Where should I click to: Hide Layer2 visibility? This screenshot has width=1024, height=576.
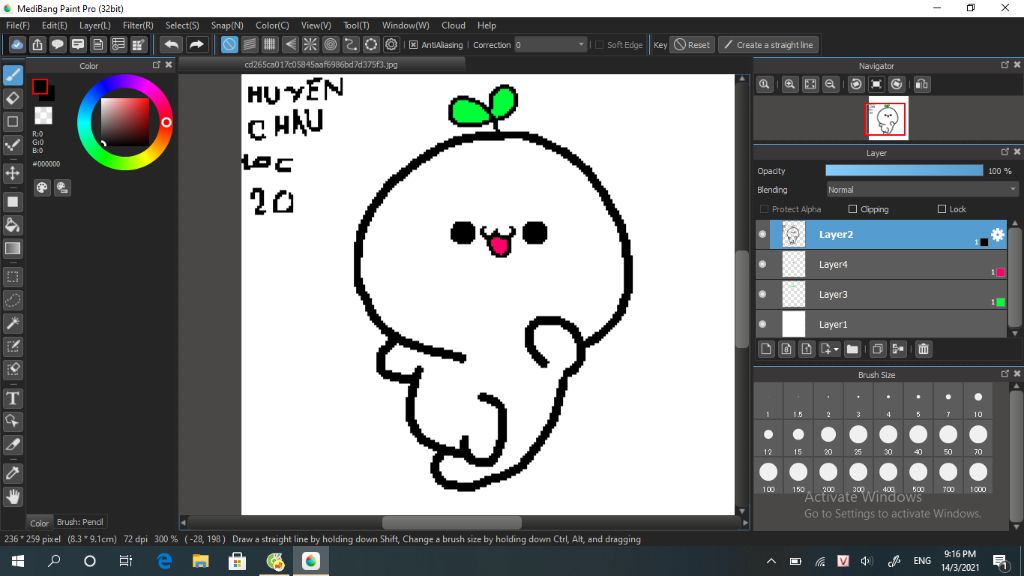[762, 234]
